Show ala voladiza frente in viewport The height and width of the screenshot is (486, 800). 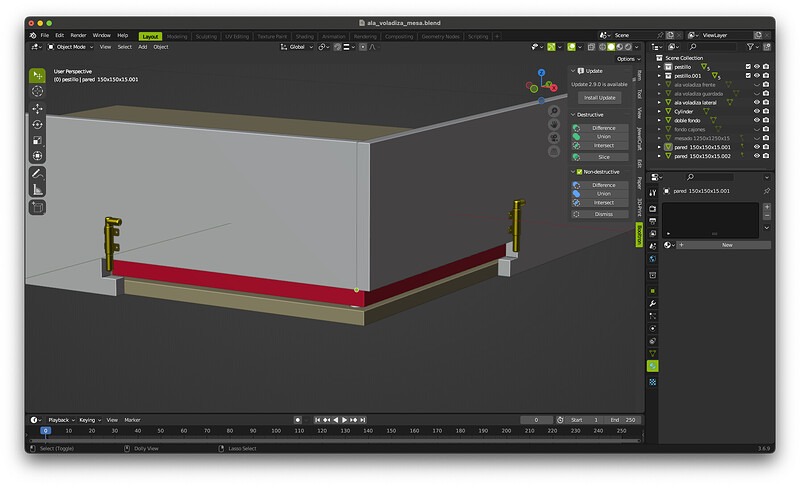point(757,85)
